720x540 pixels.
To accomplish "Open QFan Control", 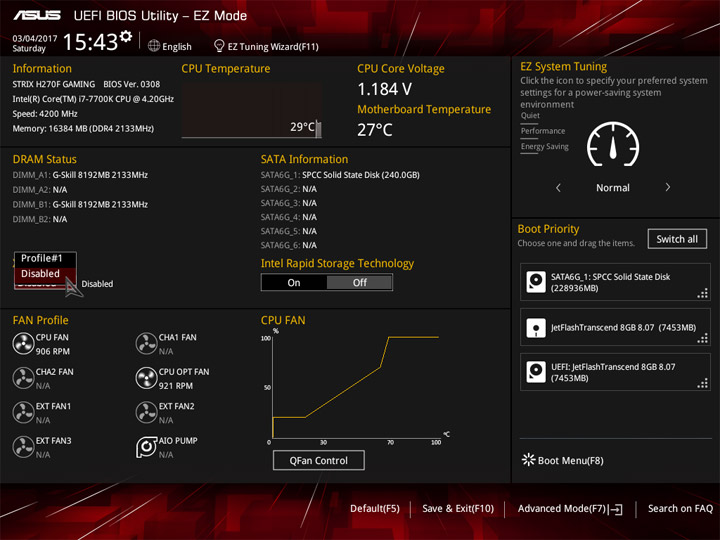I will click(319, 461).
